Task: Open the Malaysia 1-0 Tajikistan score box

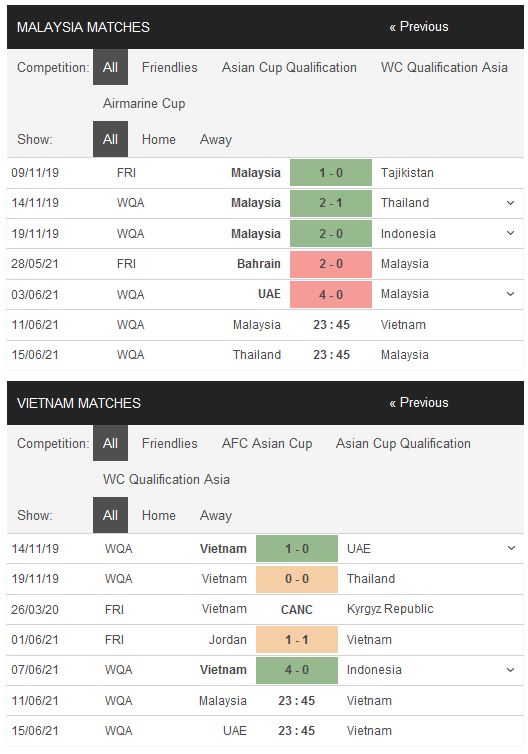Action: pos(331,173)
